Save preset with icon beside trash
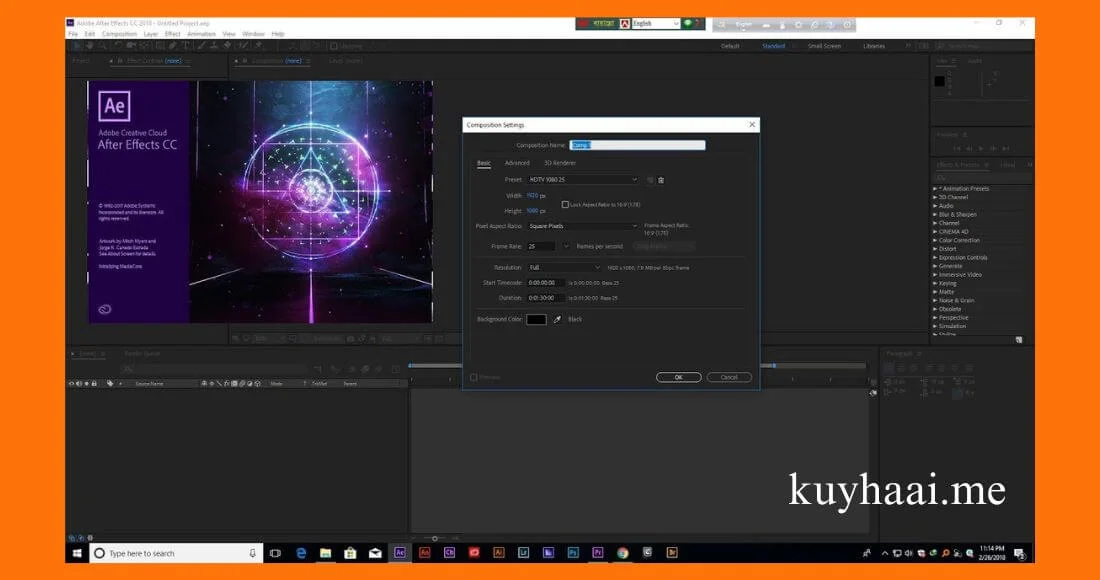This screenshot has height=580, width=1100. 650,180
